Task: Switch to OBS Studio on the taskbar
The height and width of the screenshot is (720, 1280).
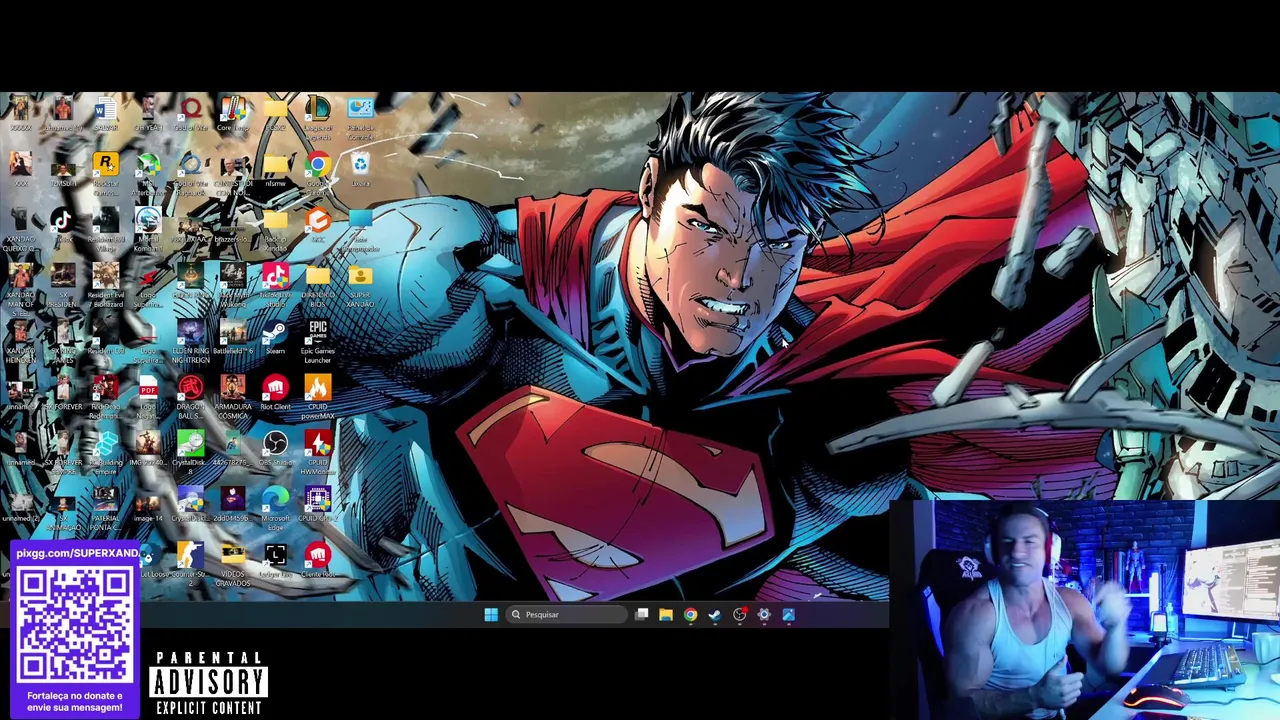Action: pos(739,615)
